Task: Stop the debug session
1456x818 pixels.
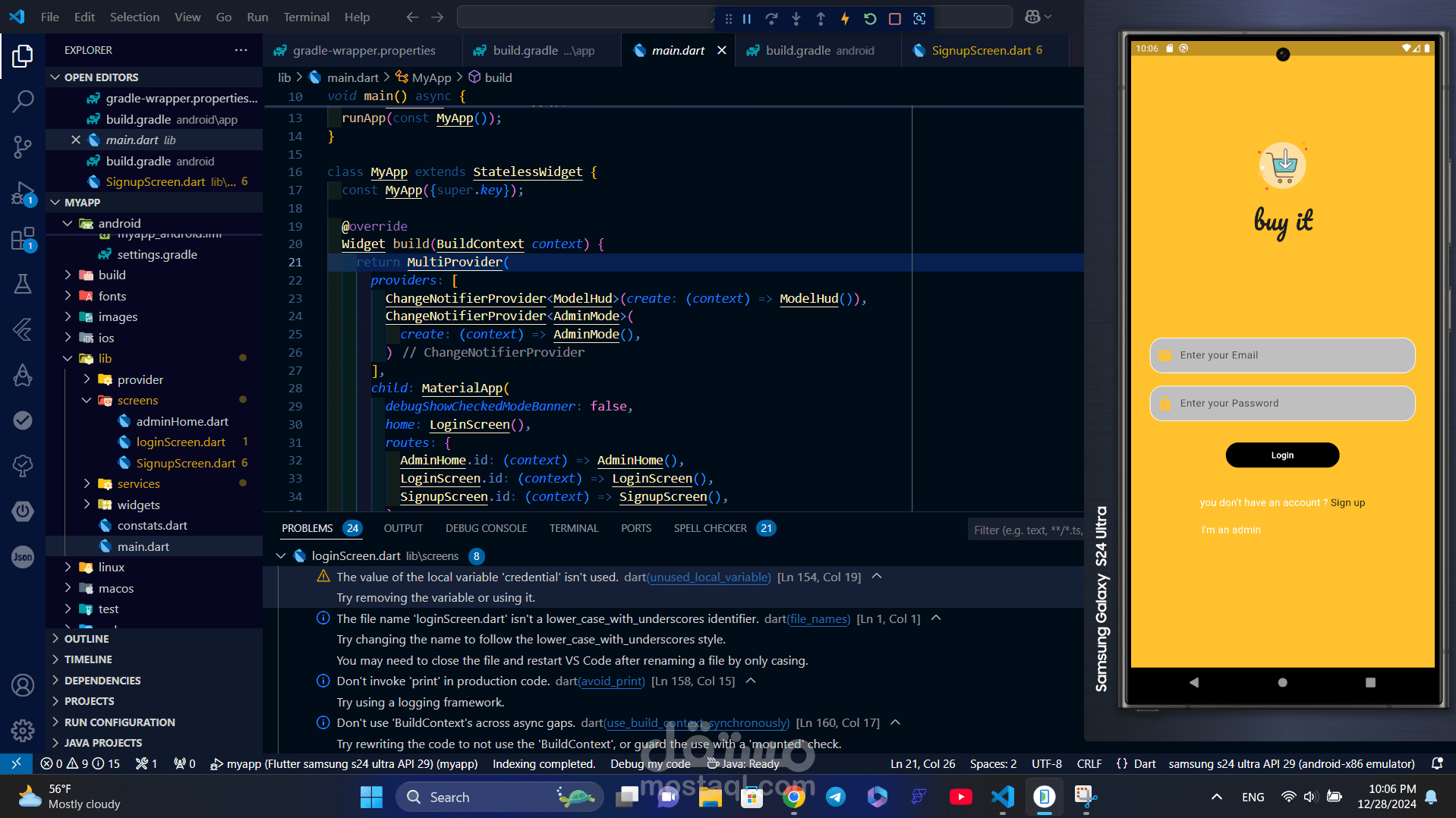Action: (x=894, y=18)
